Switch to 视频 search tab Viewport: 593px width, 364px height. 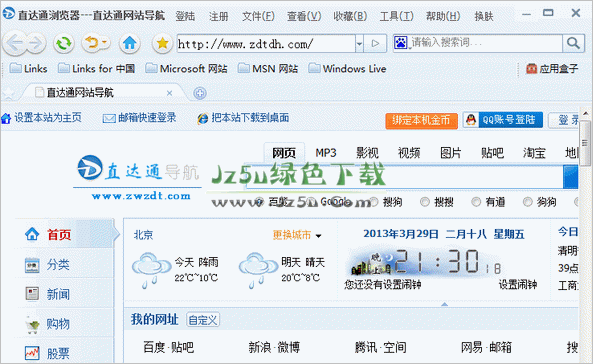coord(409,153)
